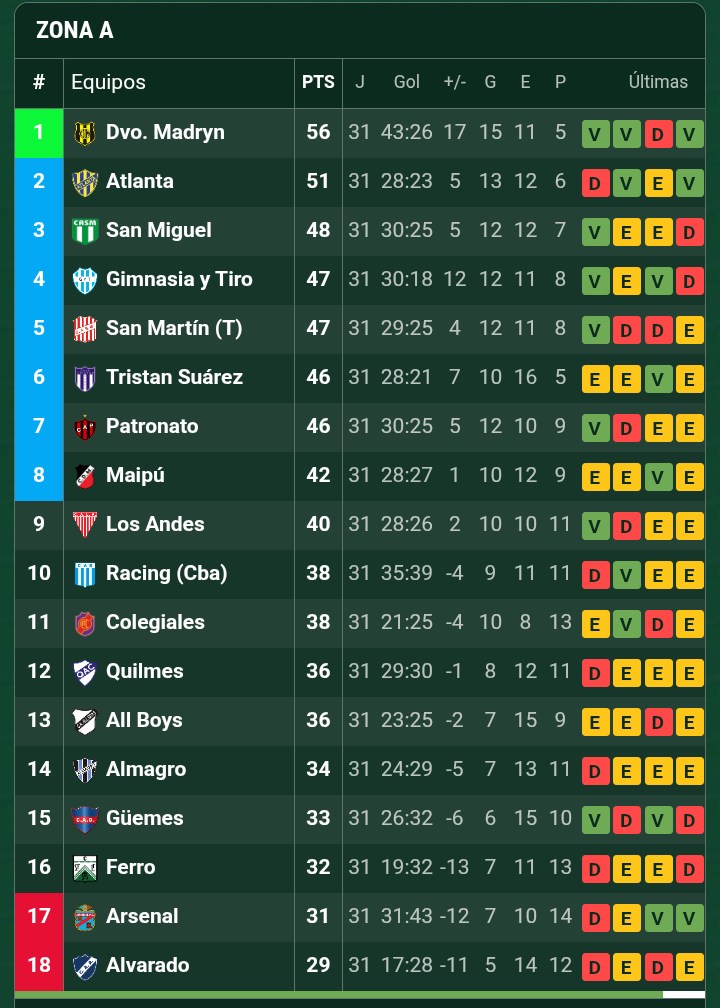Viewport: 720px width, 1008px height.
Task: Click Dvo. Madryn's red D result badge
Action: (658, 134)
